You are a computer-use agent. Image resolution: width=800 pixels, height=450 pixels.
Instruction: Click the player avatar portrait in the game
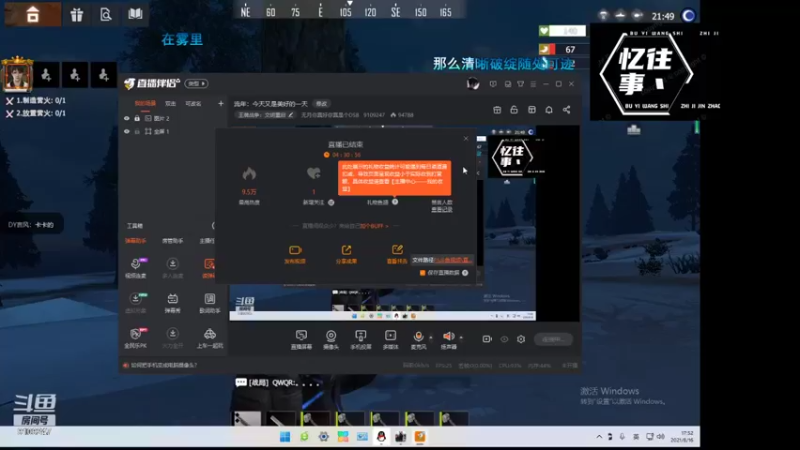pos(17,74)
